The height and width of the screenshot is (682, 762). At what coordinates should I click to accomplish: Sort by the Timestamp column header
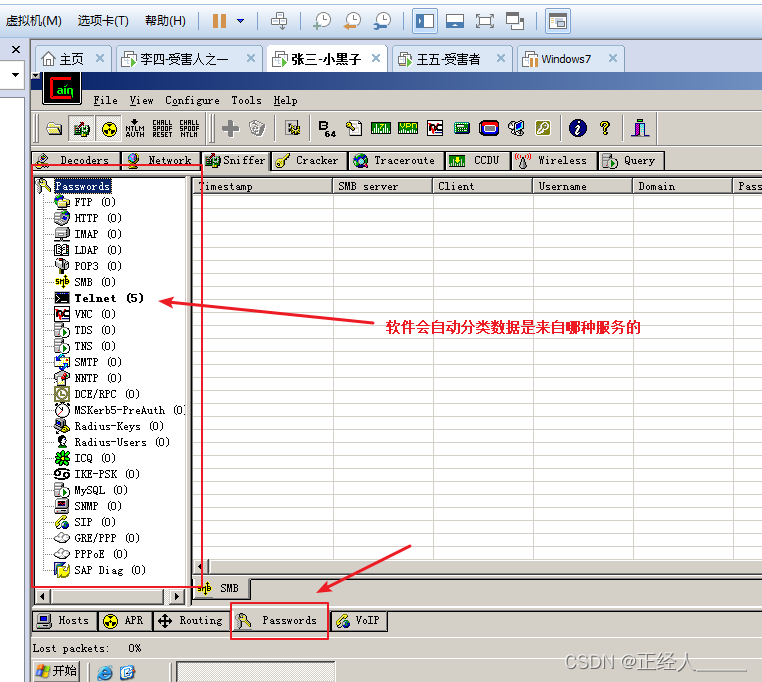262,186
